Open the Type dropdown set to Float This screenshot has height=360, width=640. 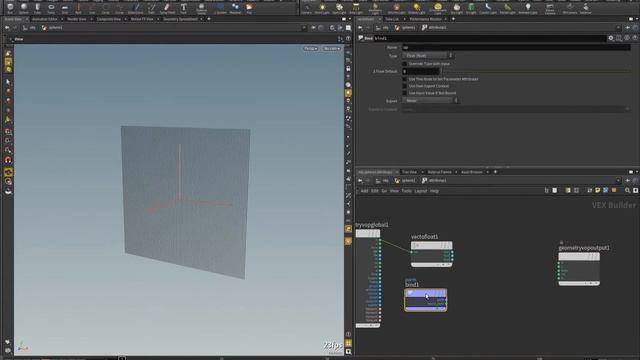(x=428, y=56)
